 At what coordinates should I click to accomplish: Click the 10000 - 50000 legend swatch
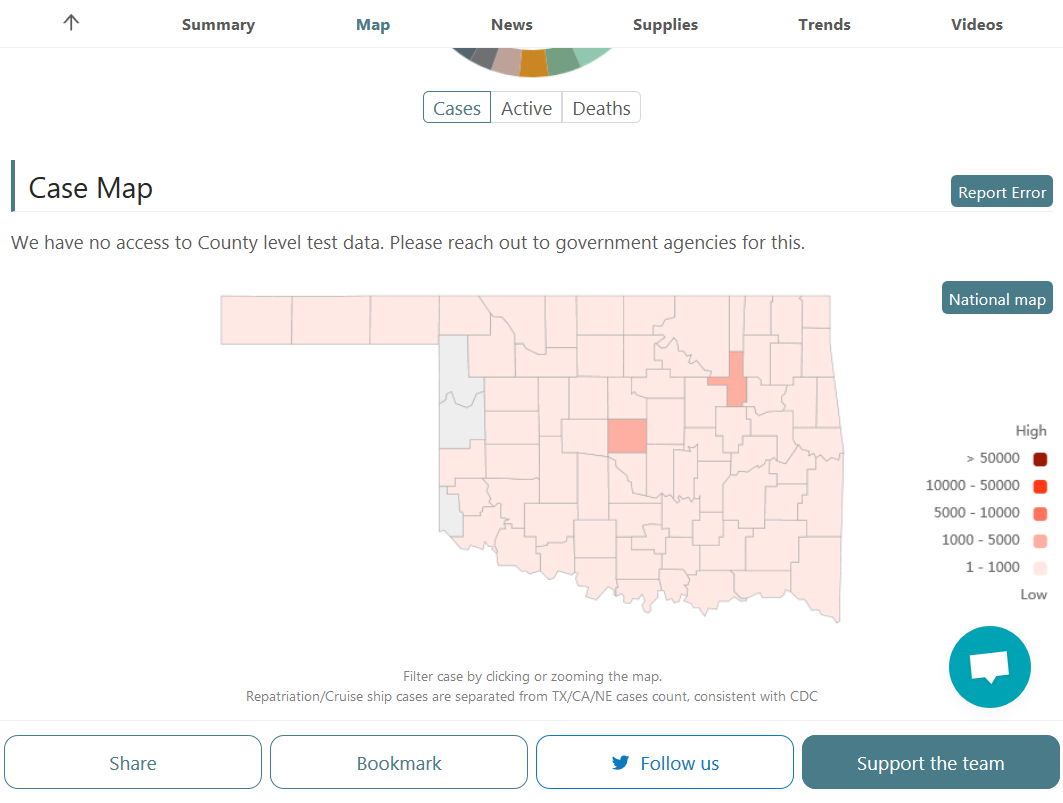pos(1040,486)
